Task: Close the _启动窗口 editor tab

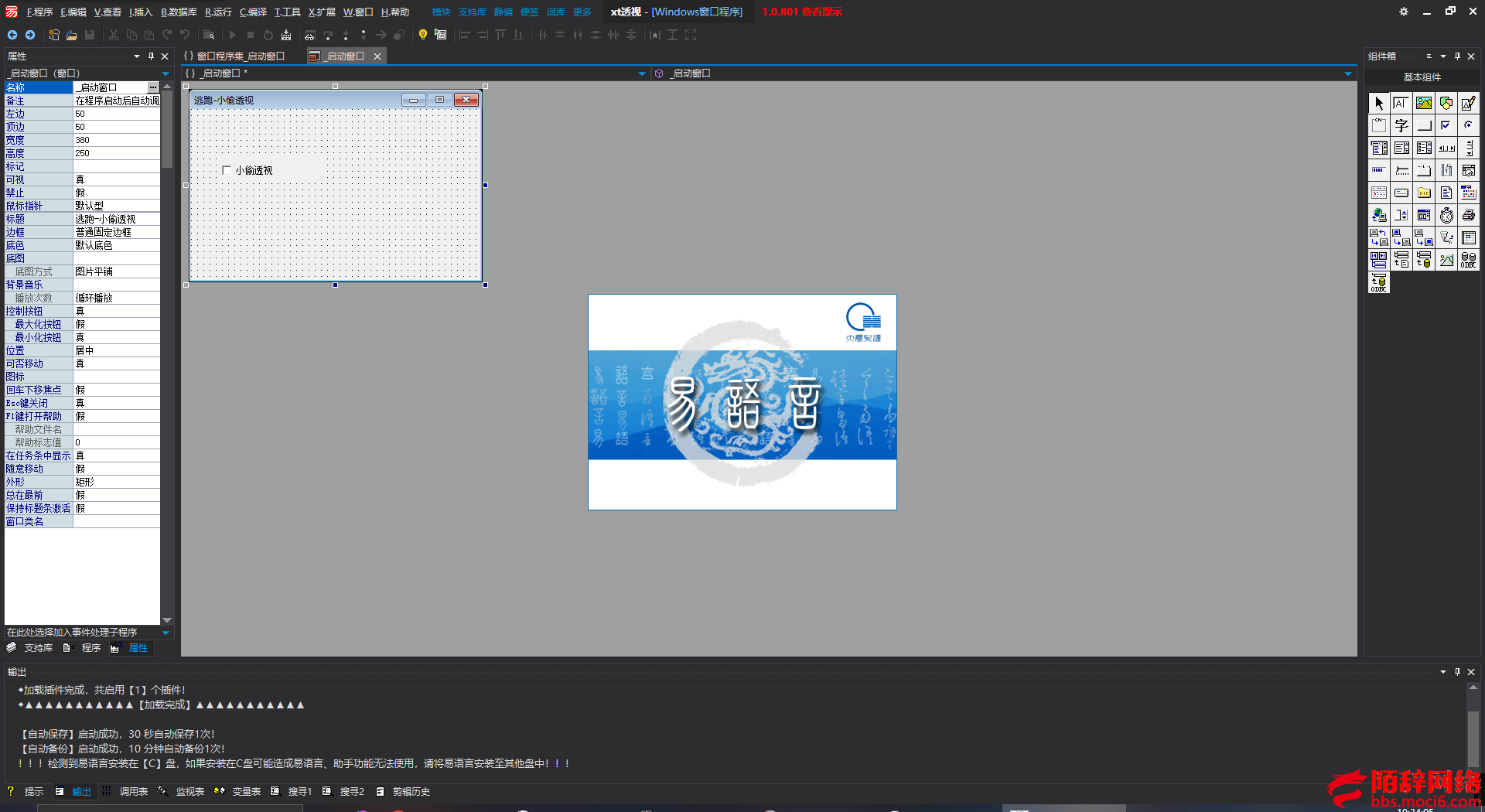Action: click(377, 56)
